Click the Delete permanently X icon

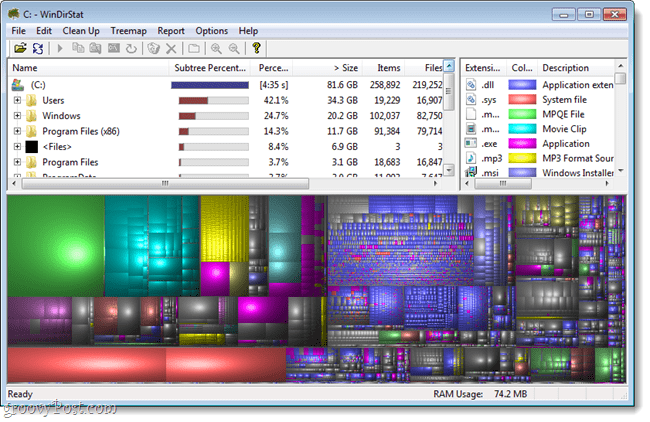171,49
